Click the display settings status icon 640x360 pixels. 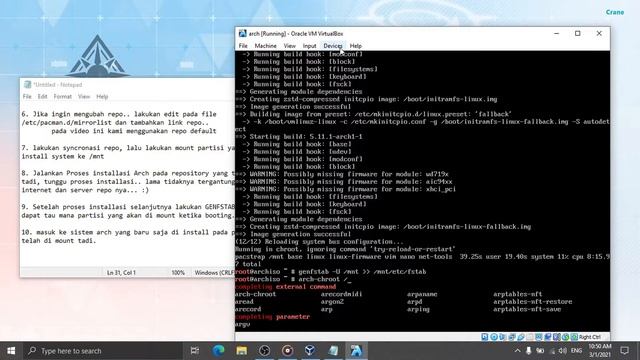(x=539, y=337)
